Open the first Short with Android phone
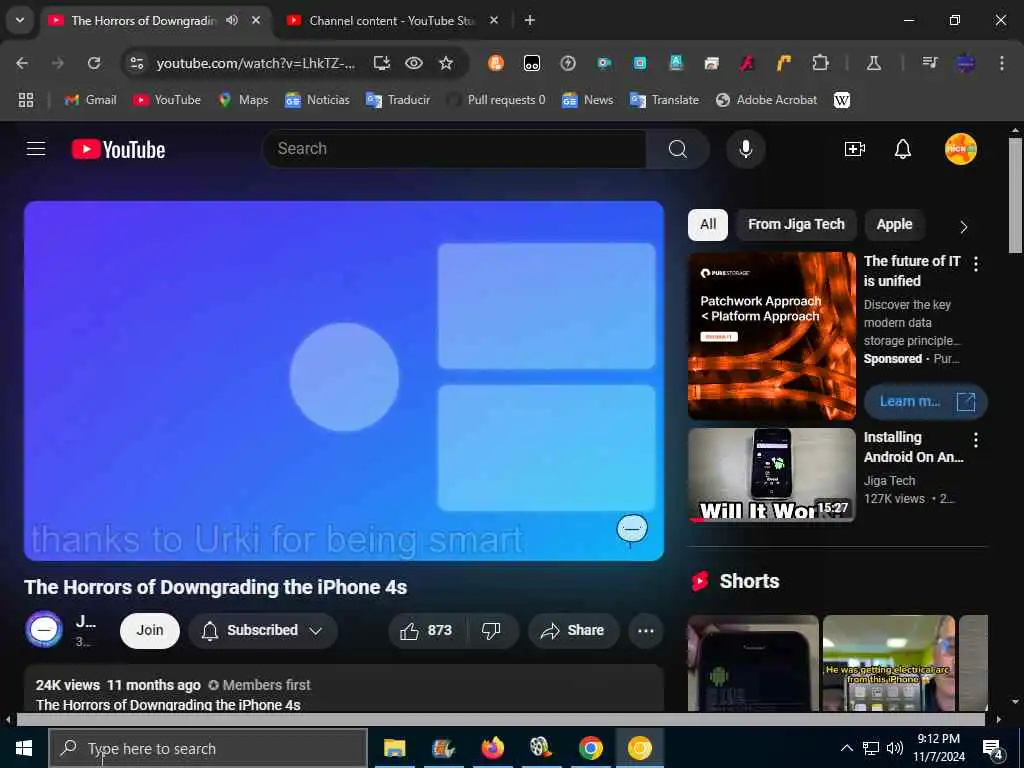Screen dimensions: 1024x768 pos(753,663)
